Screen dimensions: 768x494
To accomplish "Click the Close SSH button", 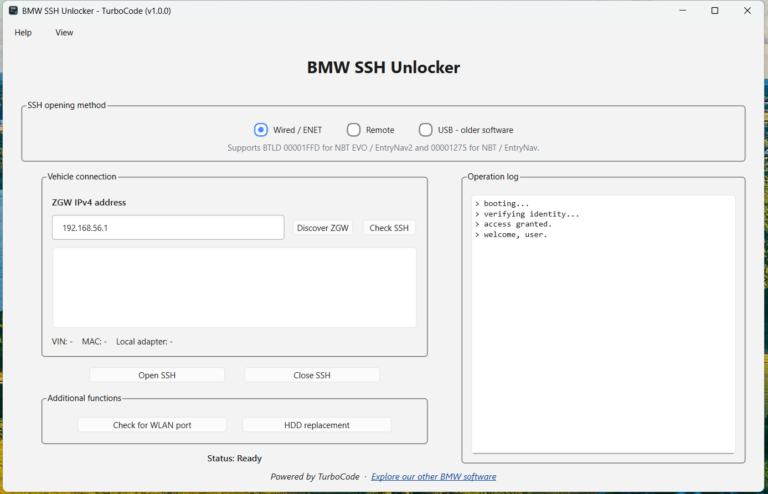I will click(x=312, y=375).
